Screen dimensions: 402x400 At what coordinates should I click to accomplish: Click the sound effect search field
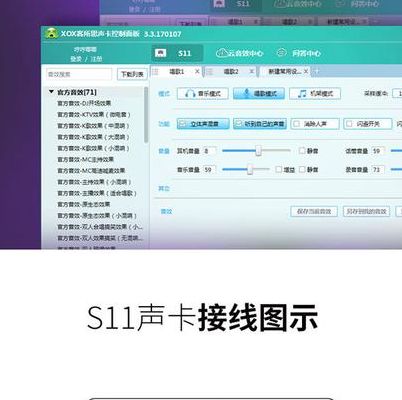pyautogui.click(x=79, y=74)
